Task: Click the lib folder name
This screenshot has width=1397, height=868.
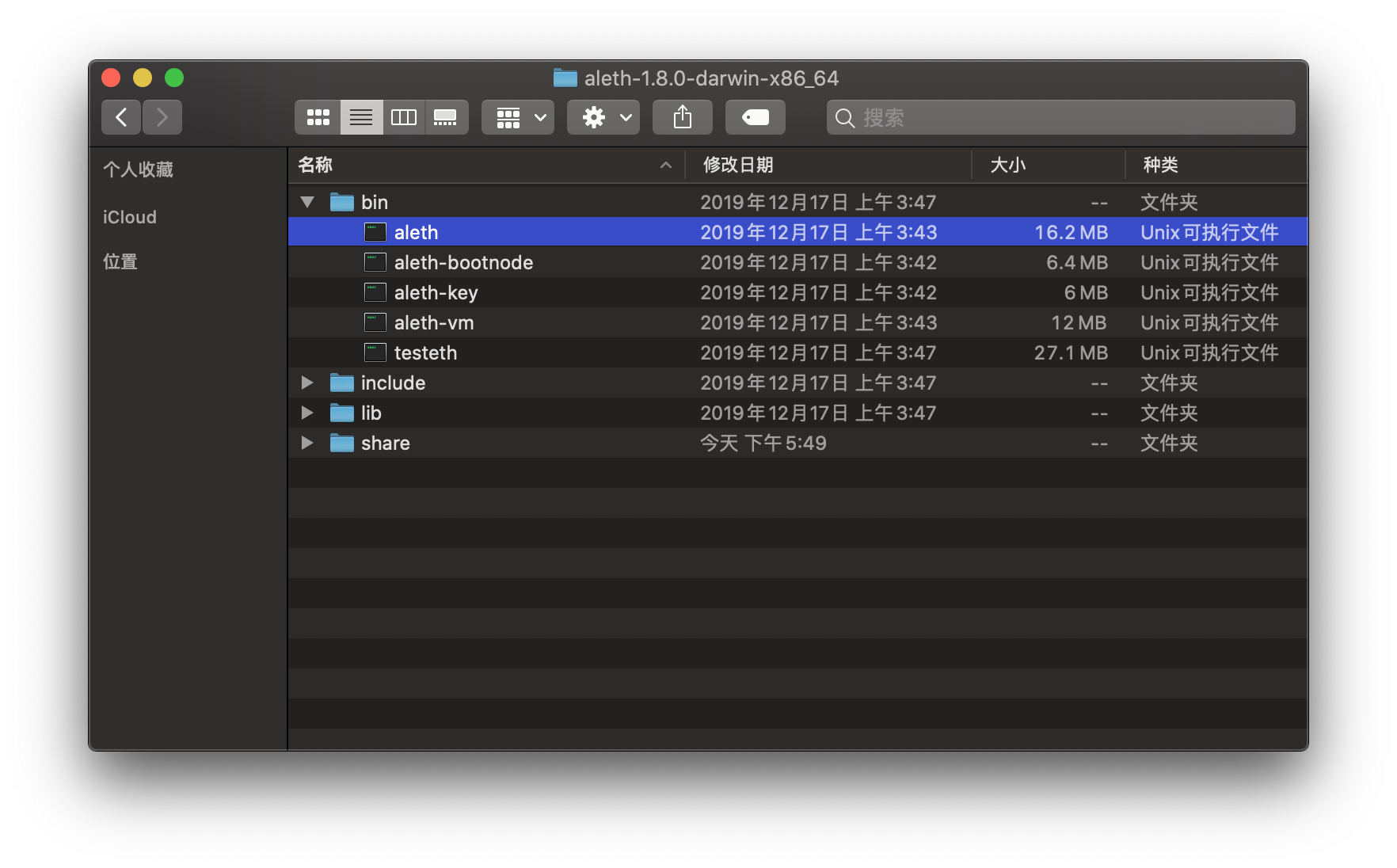Action: pos(371,413)
